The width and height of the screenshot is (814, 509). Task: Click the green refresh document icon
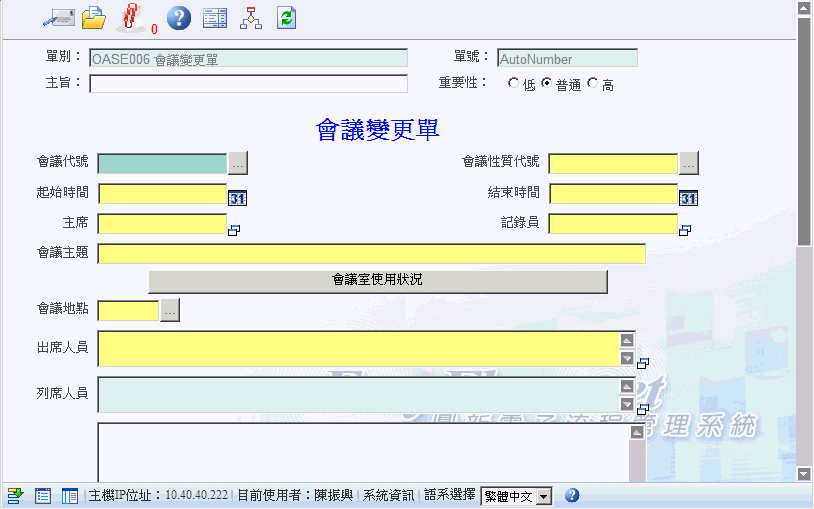tap(287, 17)
